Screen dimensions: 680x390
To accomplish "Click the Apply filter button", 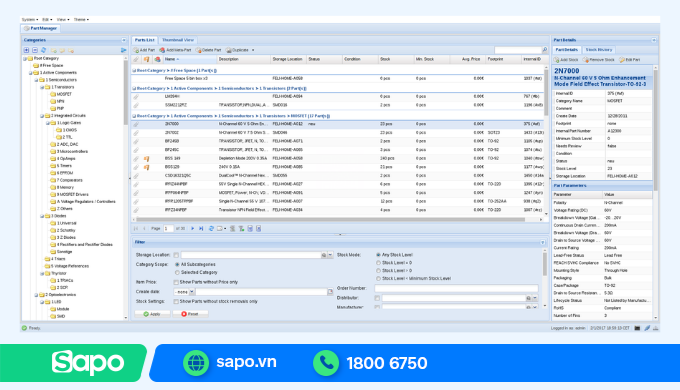I will pyautogui.click(x=152, y=314).
